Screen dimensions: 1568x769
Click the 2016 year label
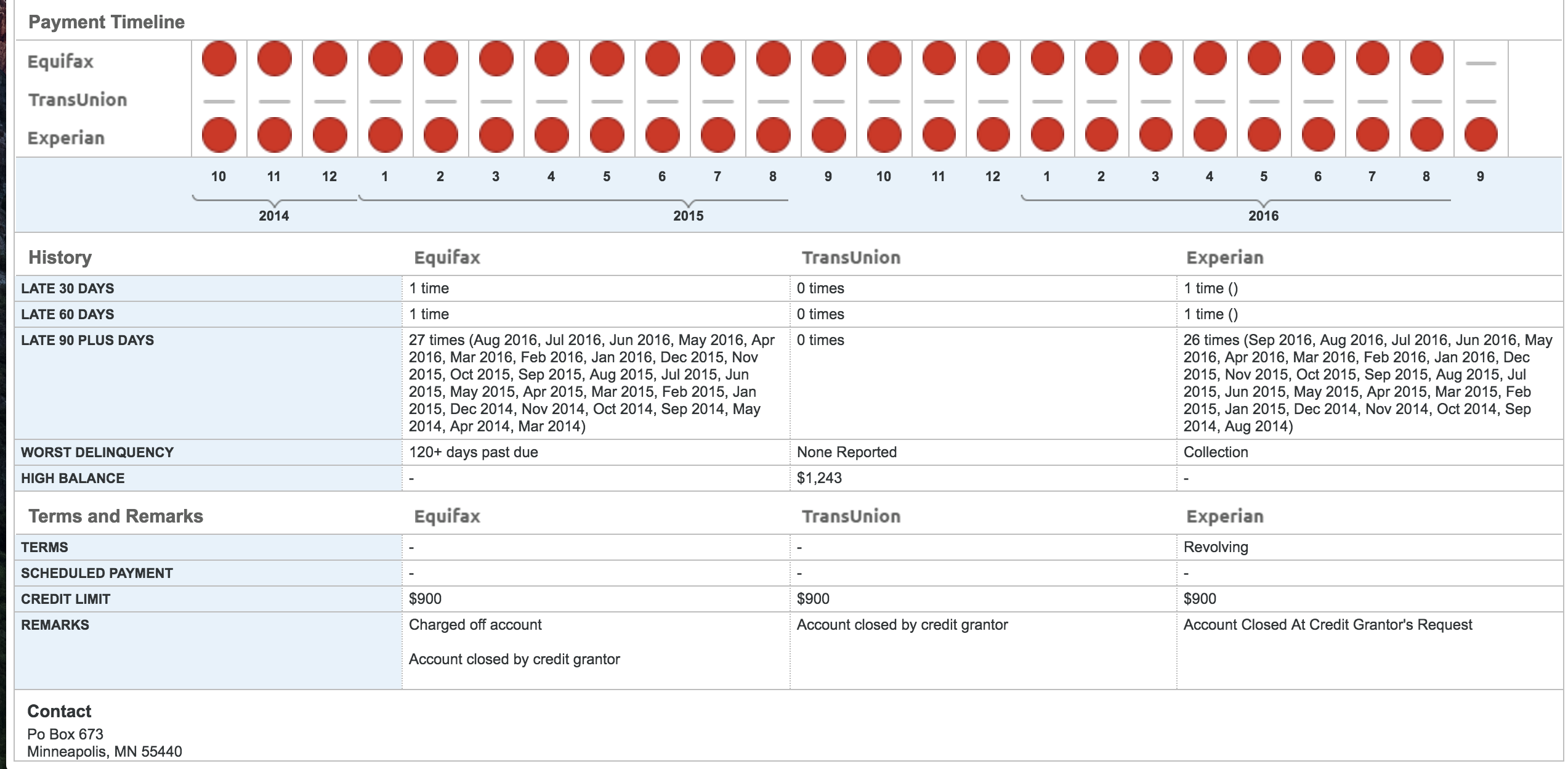point(1263,216)
